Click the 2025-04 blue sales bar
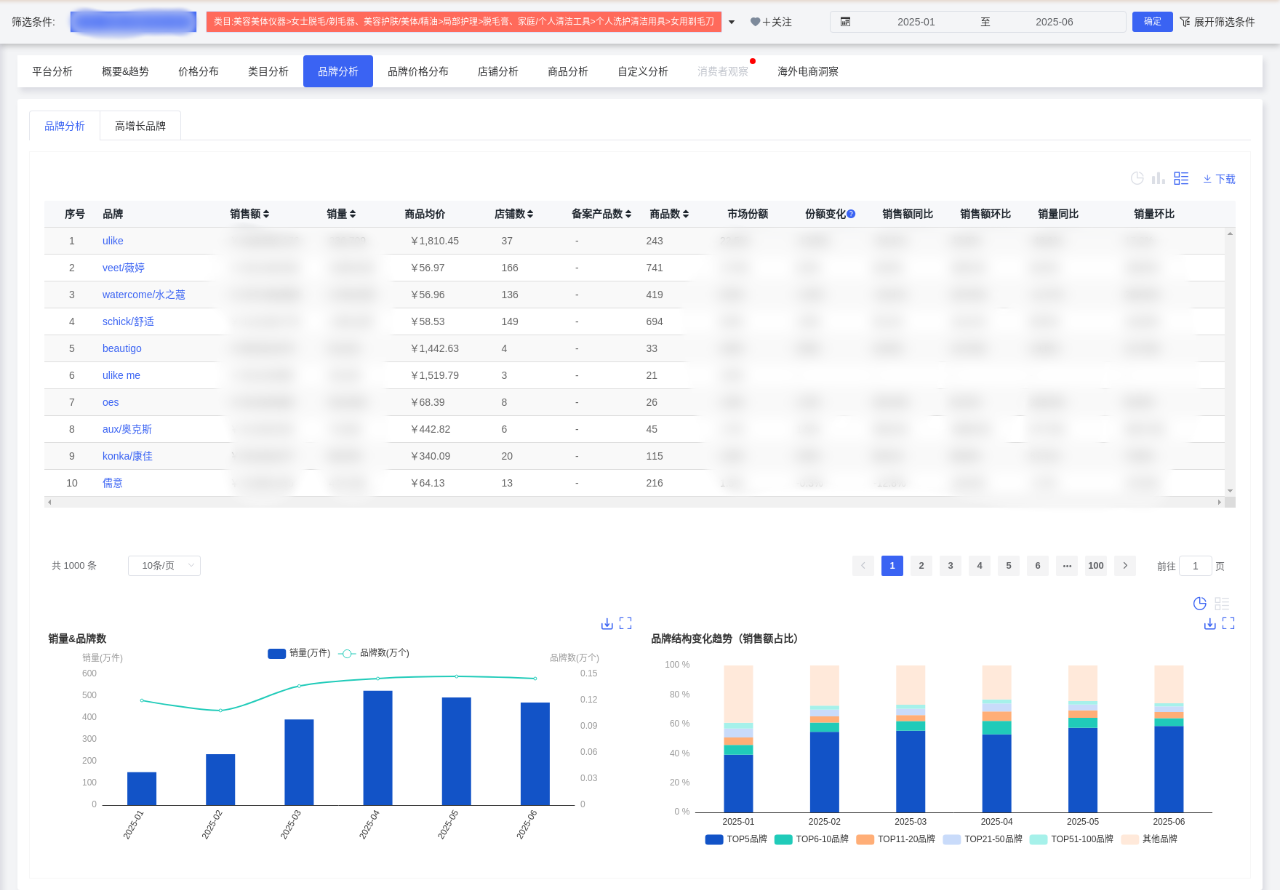 click(x=378, y=748)
